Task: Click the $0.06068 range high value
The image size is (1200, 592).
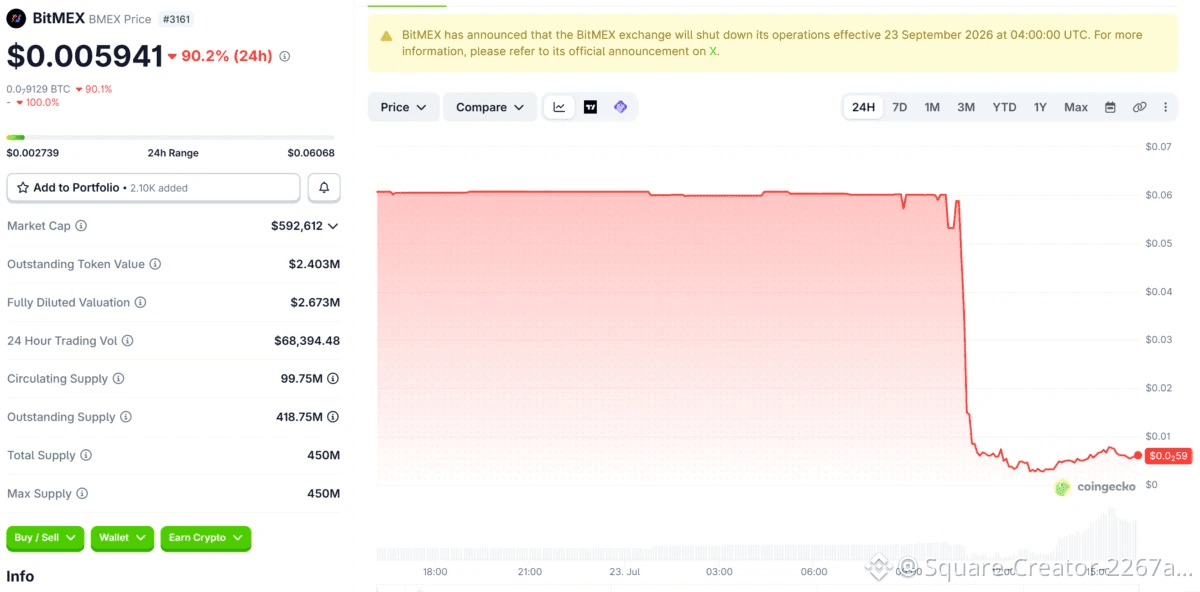Action: tap(311, 153)
